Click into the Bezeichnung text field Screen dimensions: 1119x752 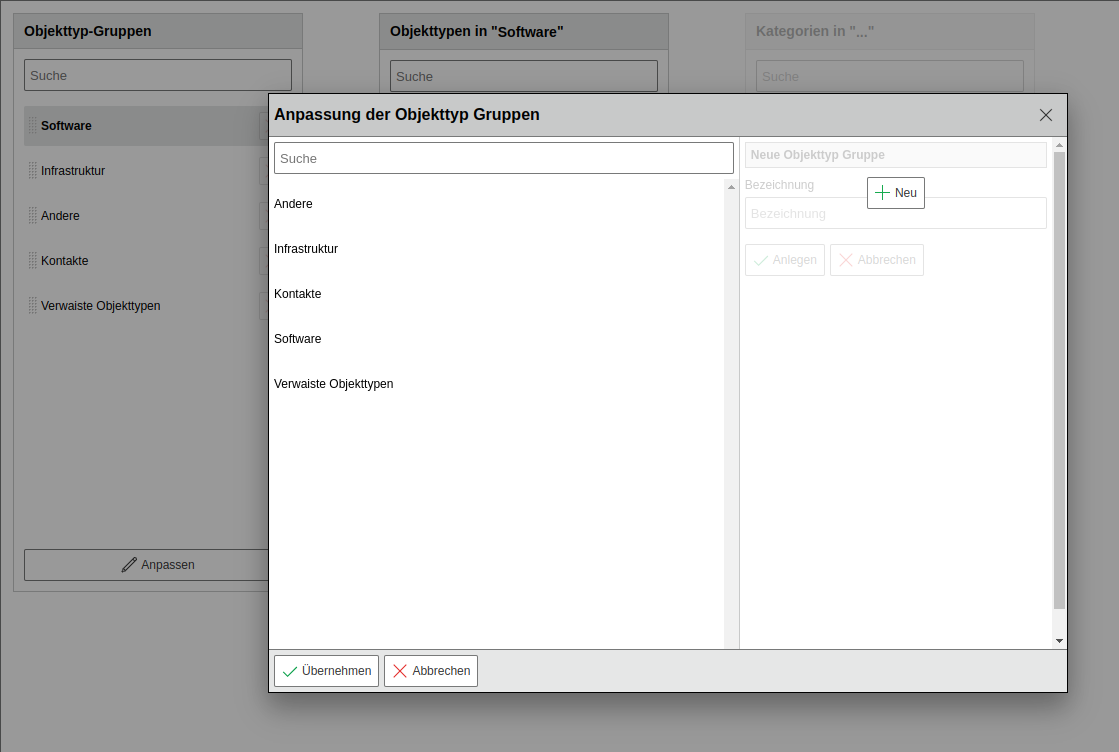[895, 214]
